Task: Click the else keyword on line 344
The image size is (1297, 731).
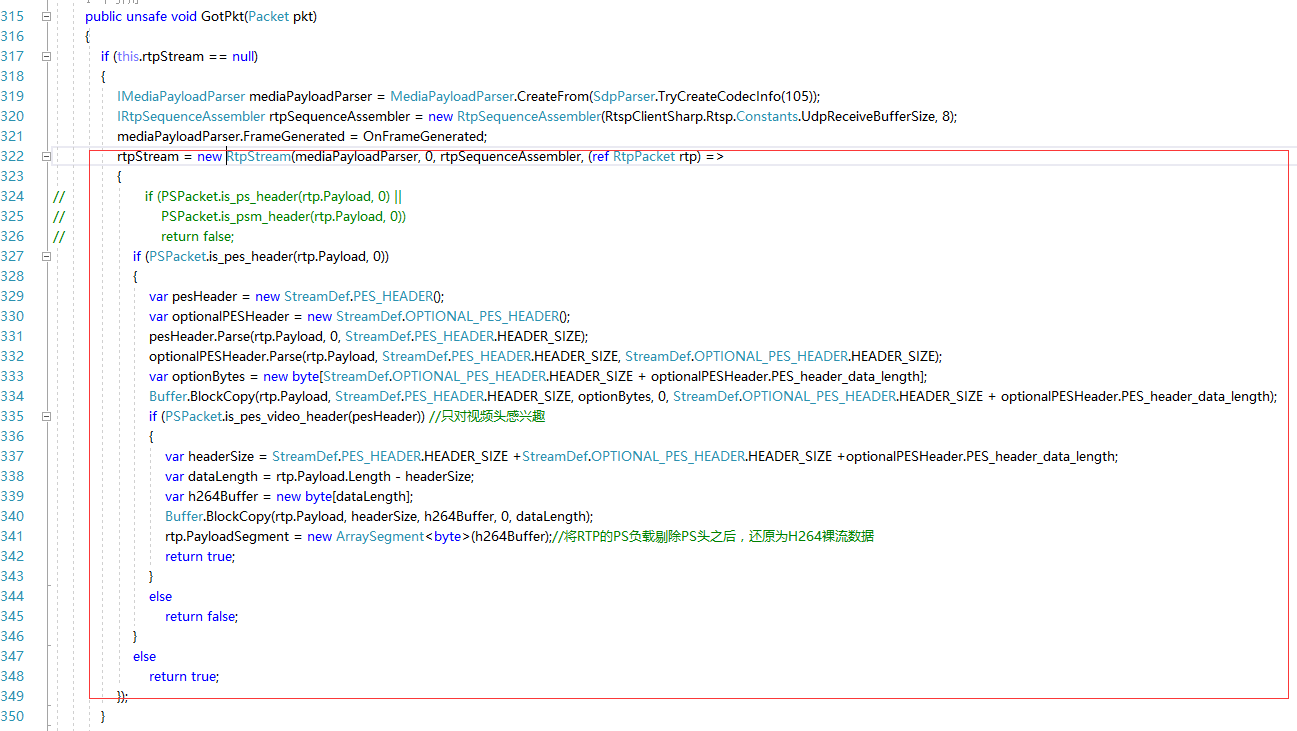Action: tap(160, 596)
